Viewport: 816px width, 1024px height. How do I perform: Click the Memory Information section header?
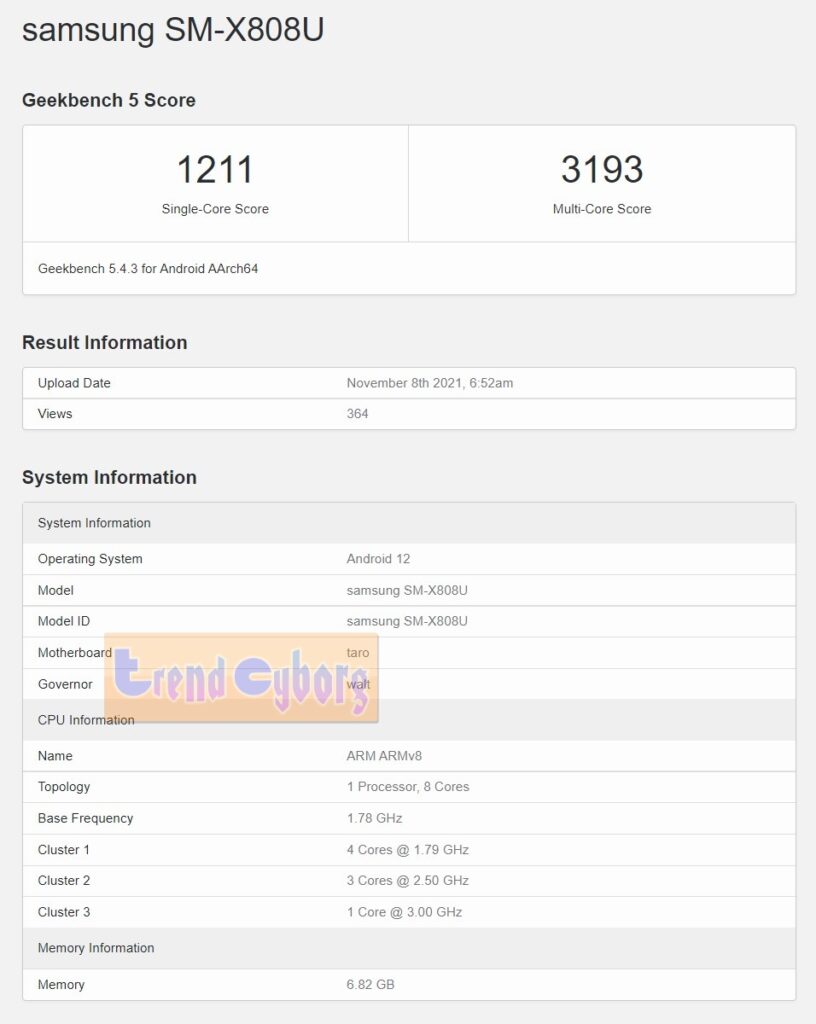[96, 948]
